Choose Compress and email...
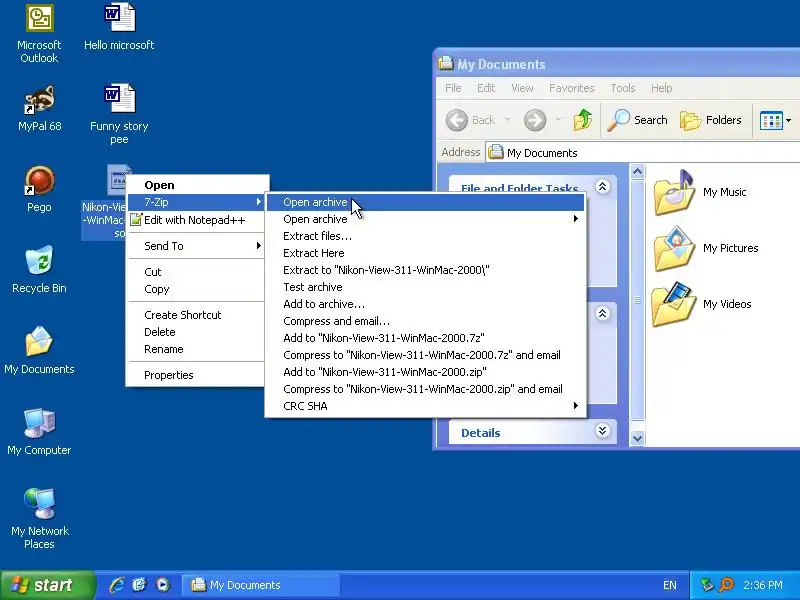Screen dimensions: 800x600 click(426, 321)
